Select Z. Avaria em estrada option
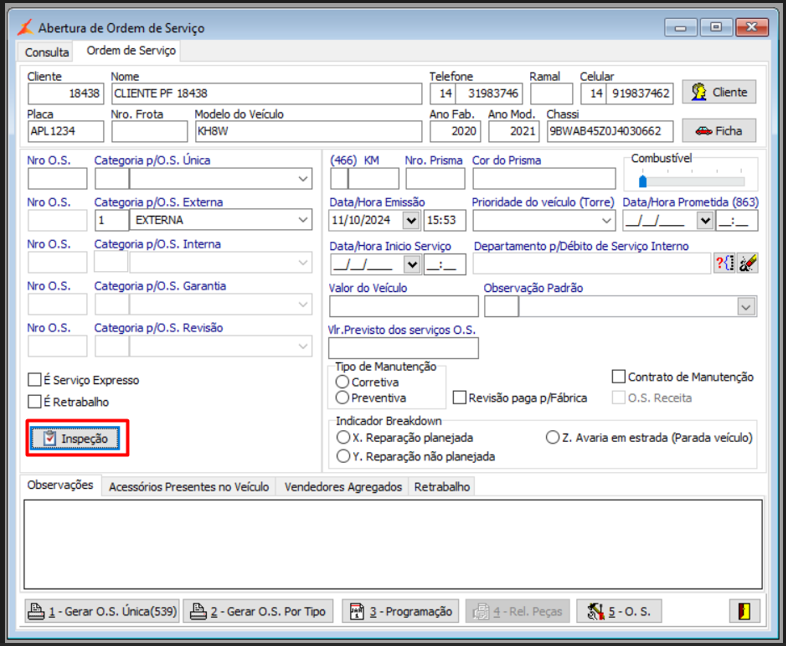 point(552,437)
